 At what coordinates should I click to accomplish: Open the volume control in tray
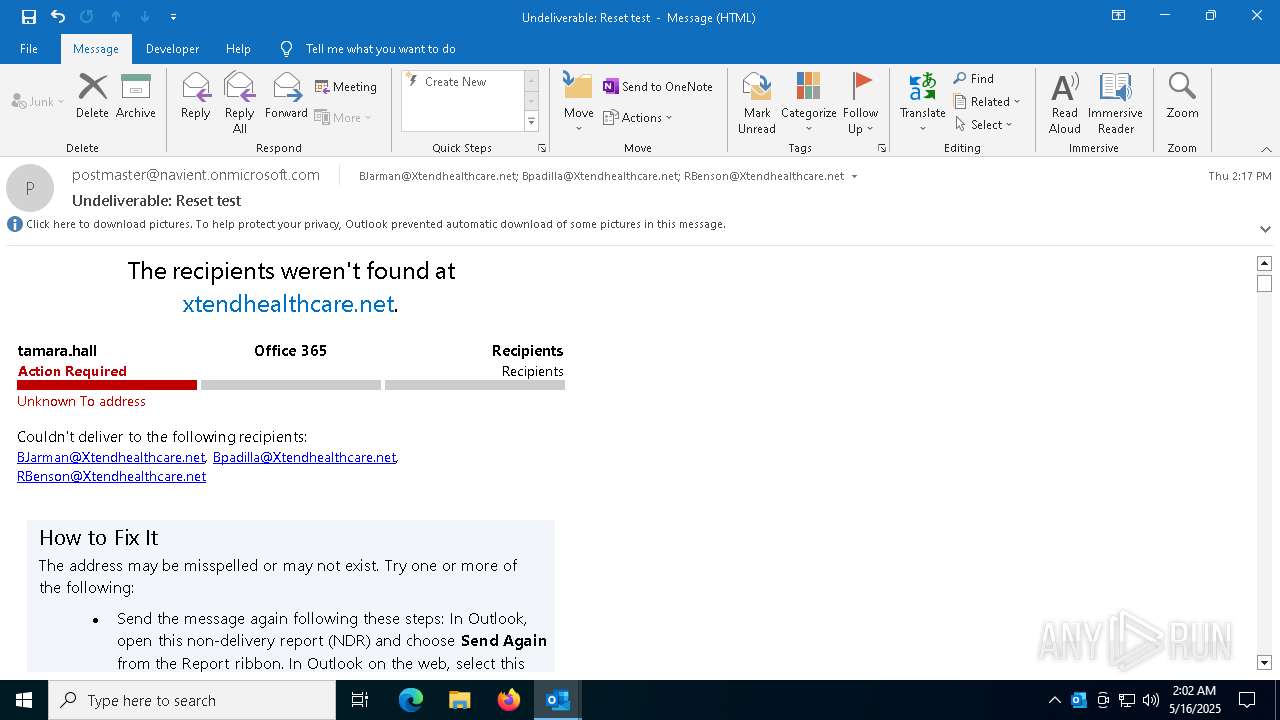[1151, 700]
